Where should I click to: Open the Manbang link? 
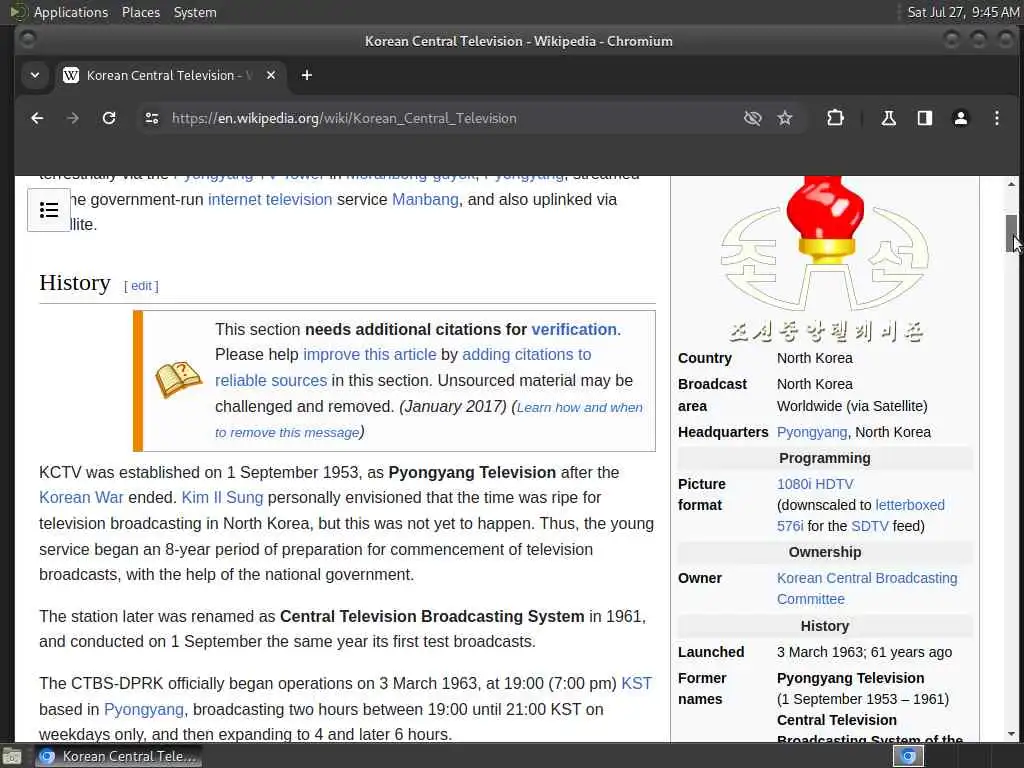(x=425, y=199)
